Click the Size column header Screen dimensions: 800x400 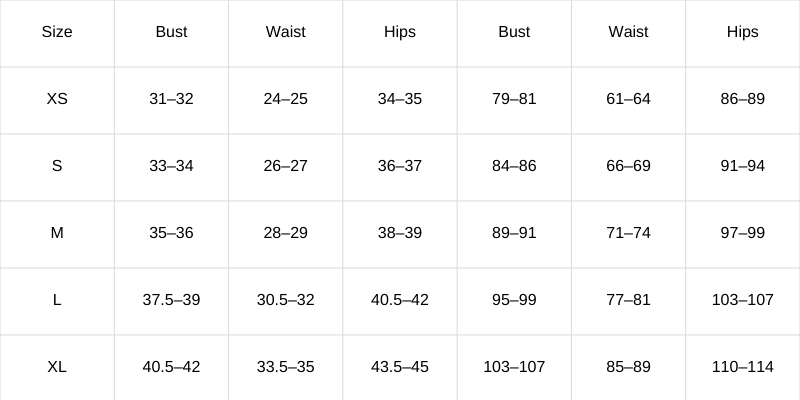[57, 32]
